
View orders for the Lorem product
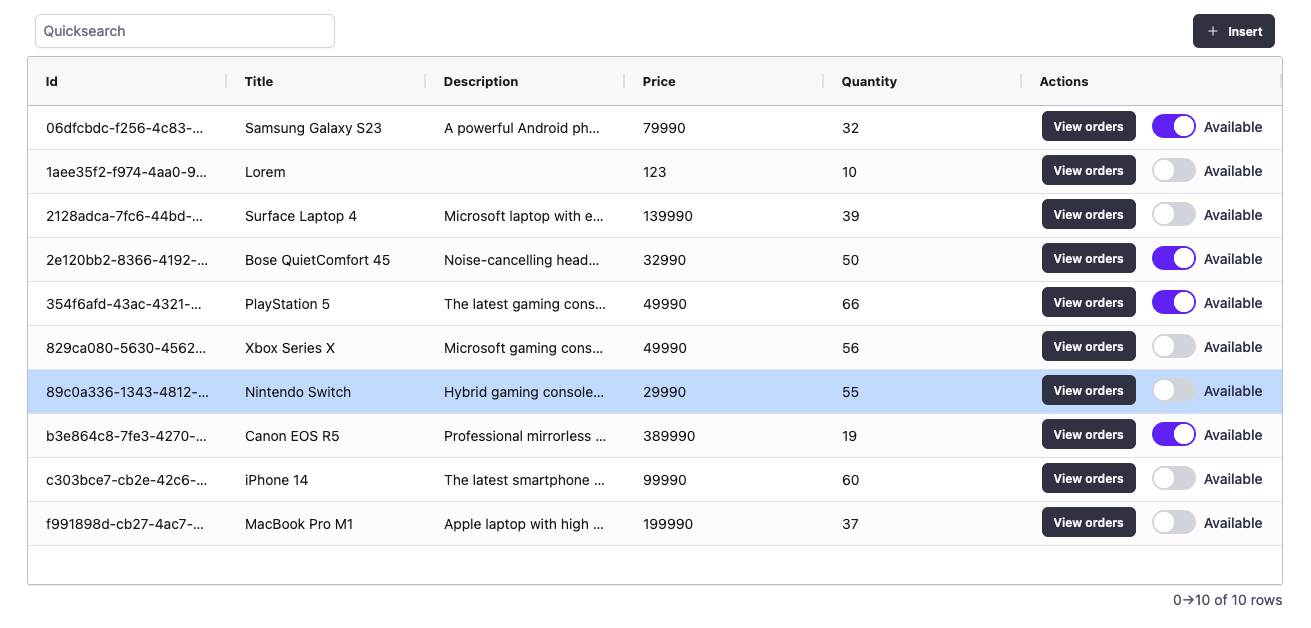(1088, 170)
